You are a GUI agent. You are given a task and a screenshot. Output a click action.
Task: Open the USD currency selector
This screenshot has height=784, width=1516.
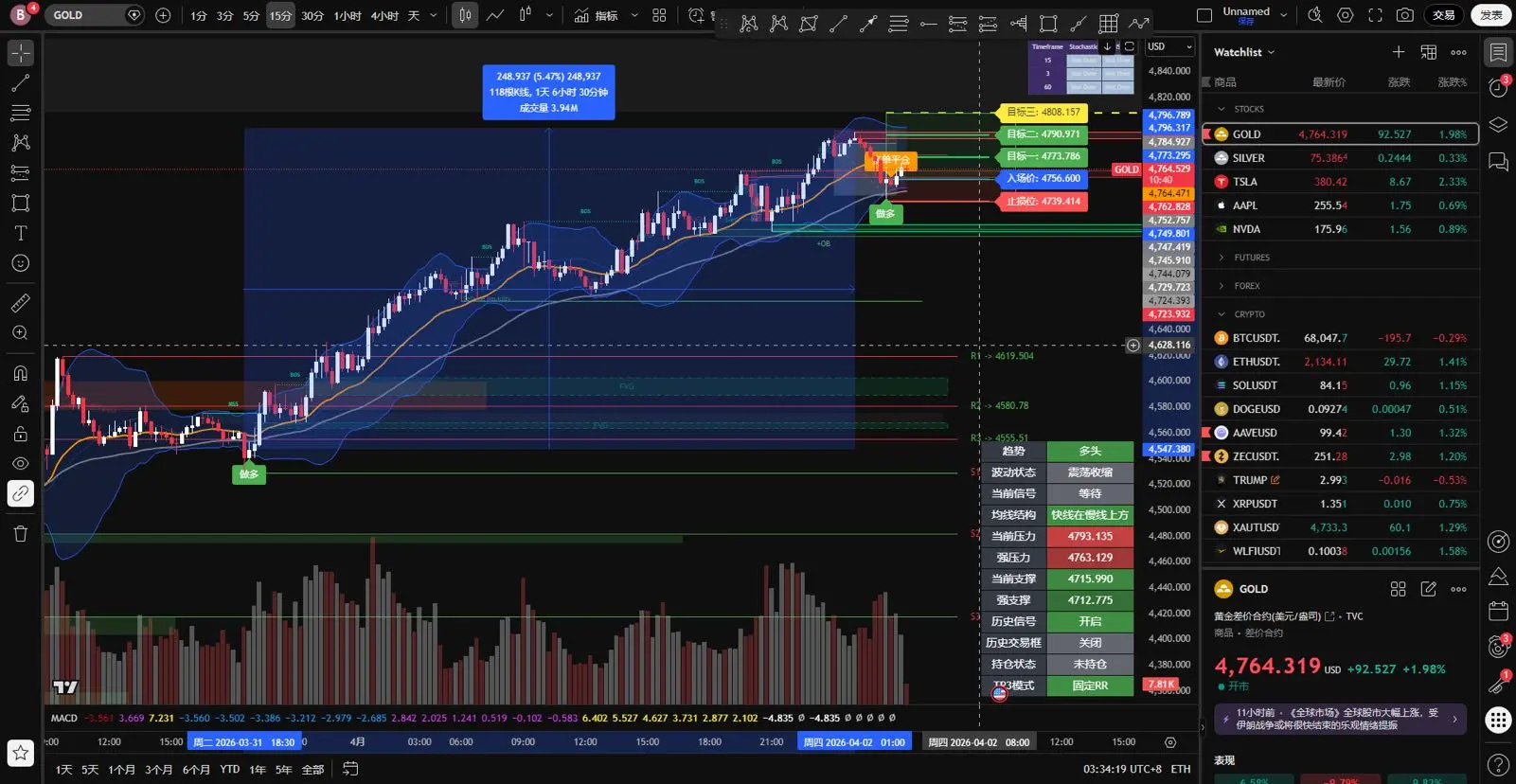point(1170,46)
